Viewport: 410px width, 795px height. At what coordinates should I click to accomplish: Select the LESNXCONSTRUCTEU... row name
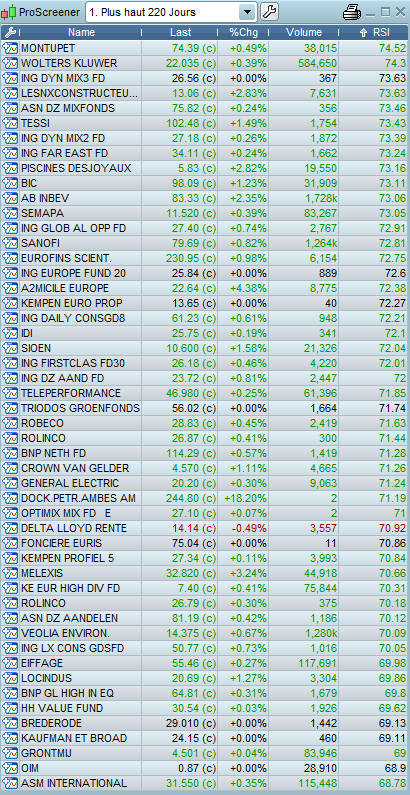coord(79,93)
